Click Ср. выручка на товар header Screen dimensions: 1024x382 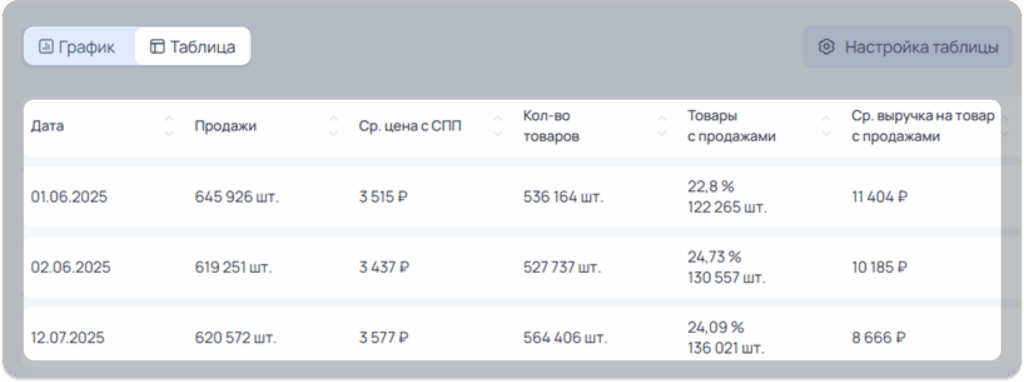(x=923, y=127)
